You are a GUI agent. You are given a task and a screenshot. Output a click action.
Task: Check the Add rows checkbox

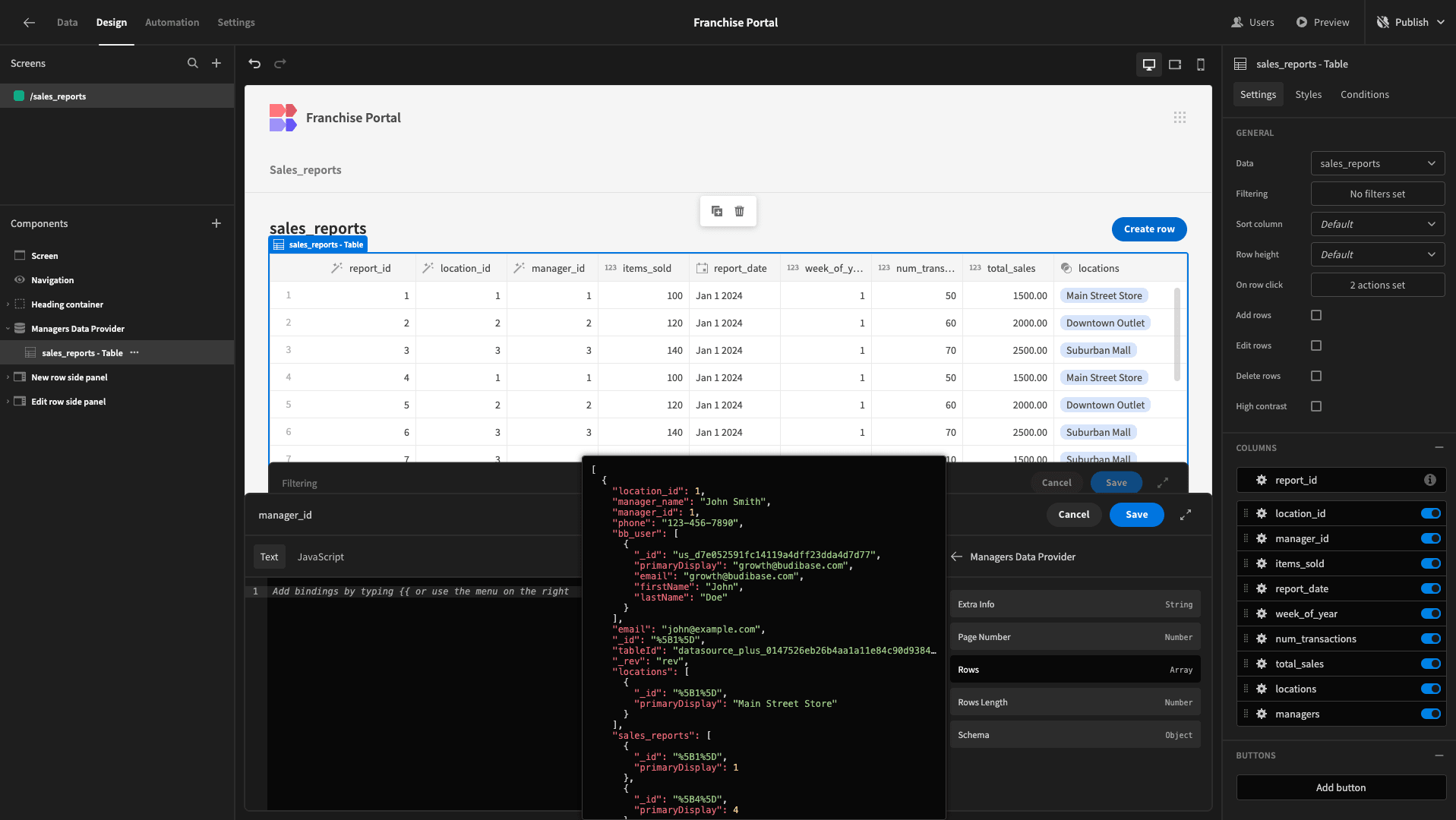pos(1316,315)
